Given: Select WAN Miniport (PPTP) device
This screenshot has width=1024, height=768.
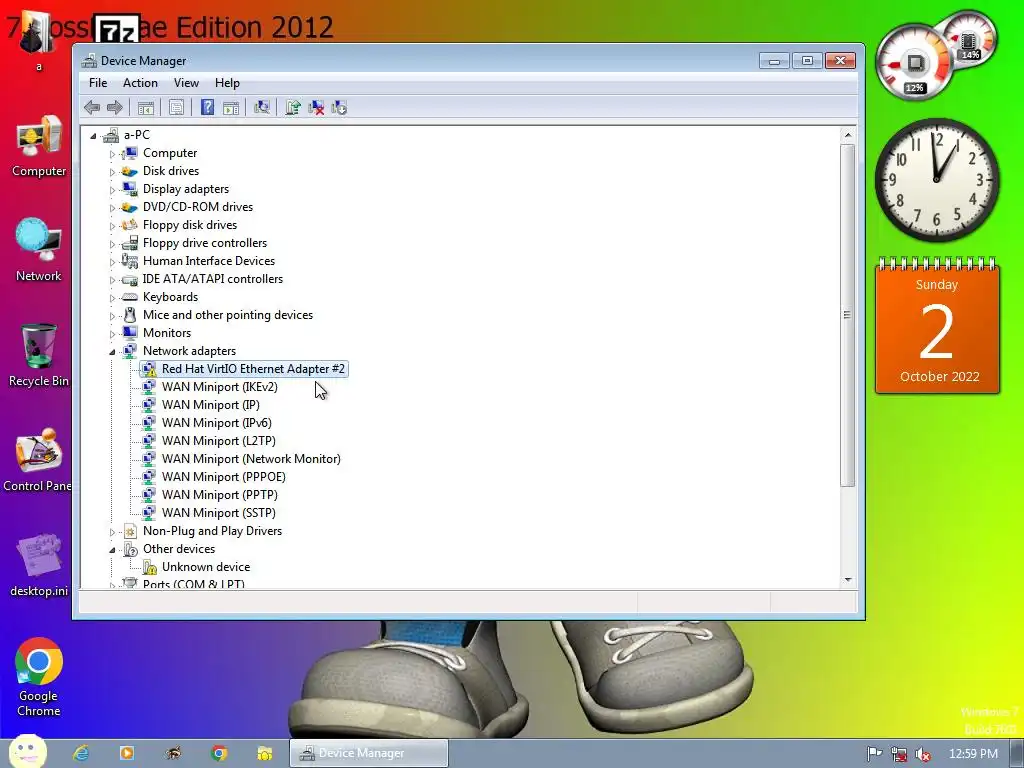Looking at the screenshot, I should (219, 494).
